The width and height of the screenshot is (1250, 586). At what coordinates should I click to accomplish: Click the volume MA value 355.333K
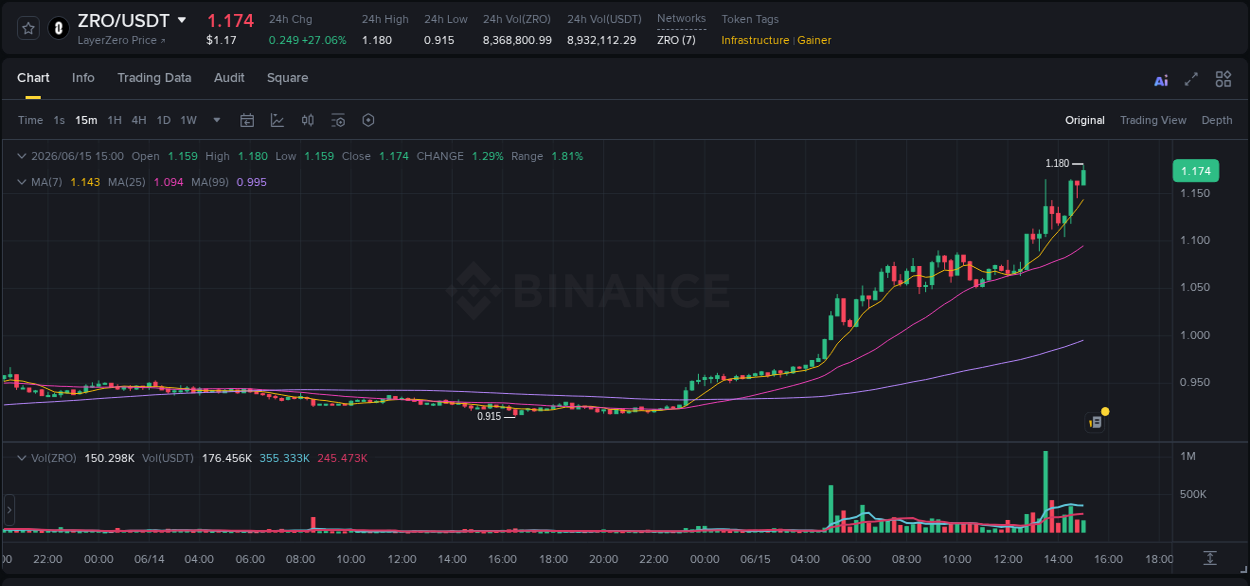[285, 458]
